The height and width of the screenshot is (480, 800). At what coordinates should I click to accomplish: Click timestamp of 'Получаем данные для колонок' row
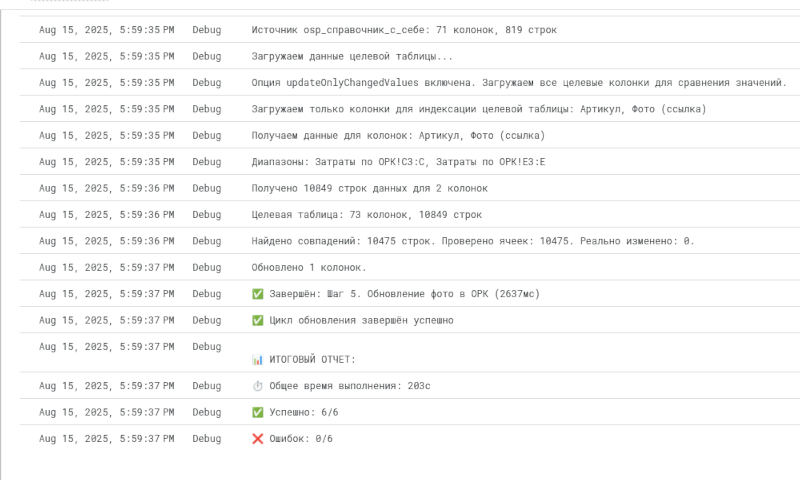(107, 135)
